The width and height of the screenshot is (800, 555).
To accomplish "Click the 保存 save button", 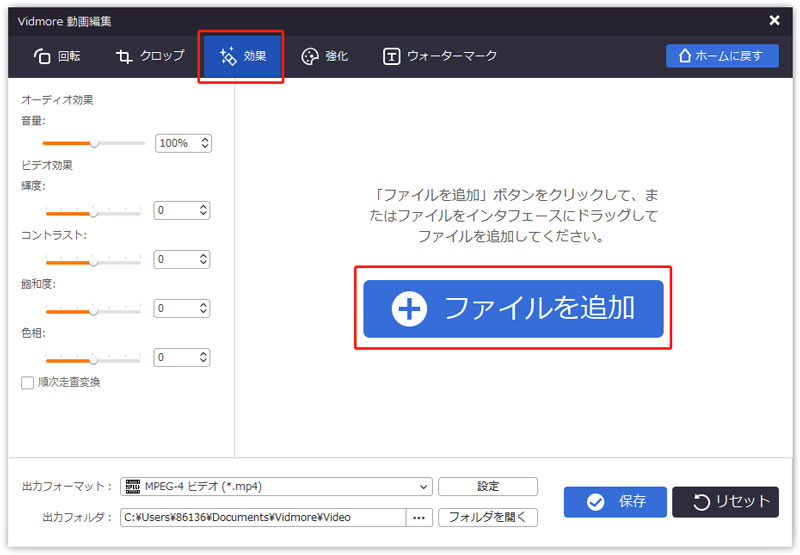I will click(615, 502).
